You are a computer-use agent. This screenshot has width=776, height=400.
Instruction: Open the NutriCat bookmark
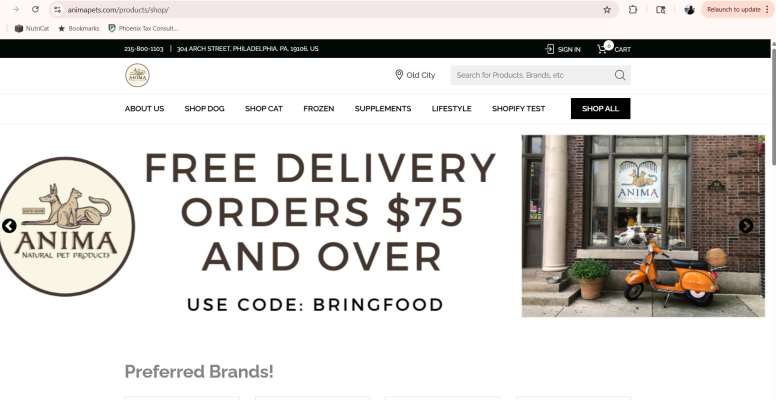(32, 28)
